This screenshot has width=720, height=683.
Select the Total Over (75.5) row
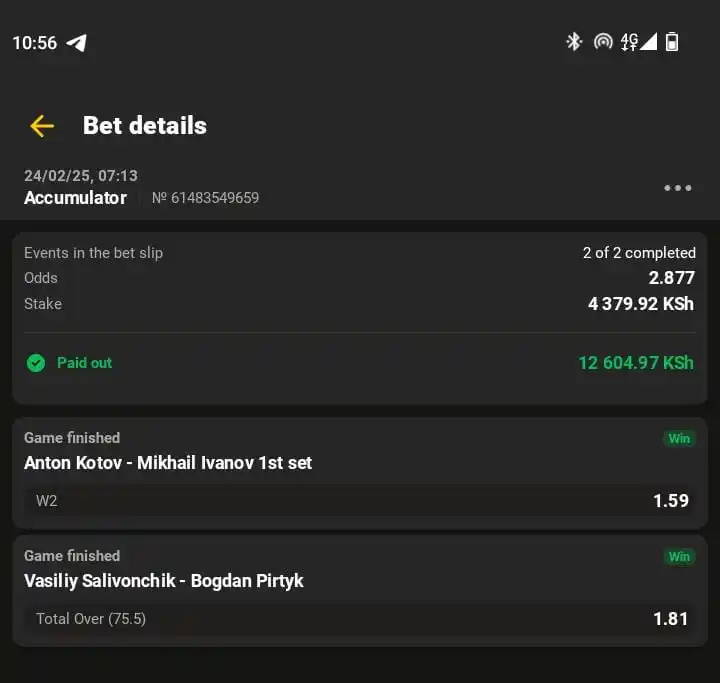(x=360, y=619)
